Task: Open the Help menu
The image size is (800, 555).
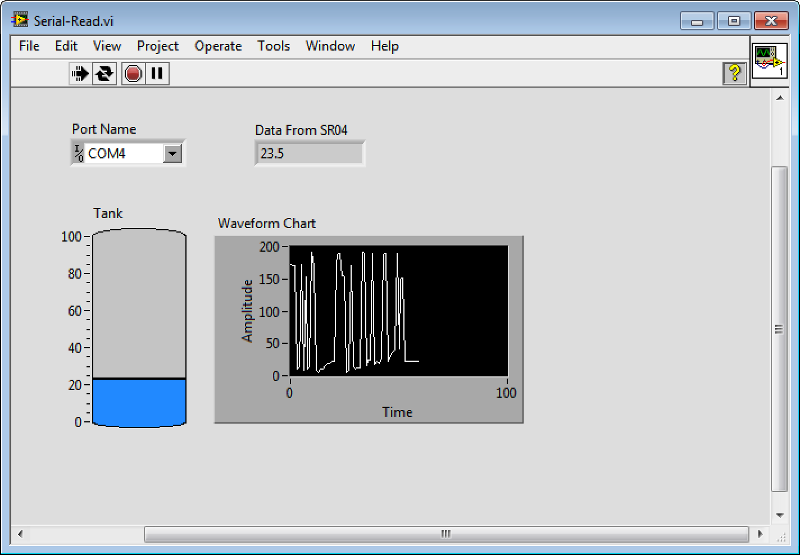Action: click(385, 46)
